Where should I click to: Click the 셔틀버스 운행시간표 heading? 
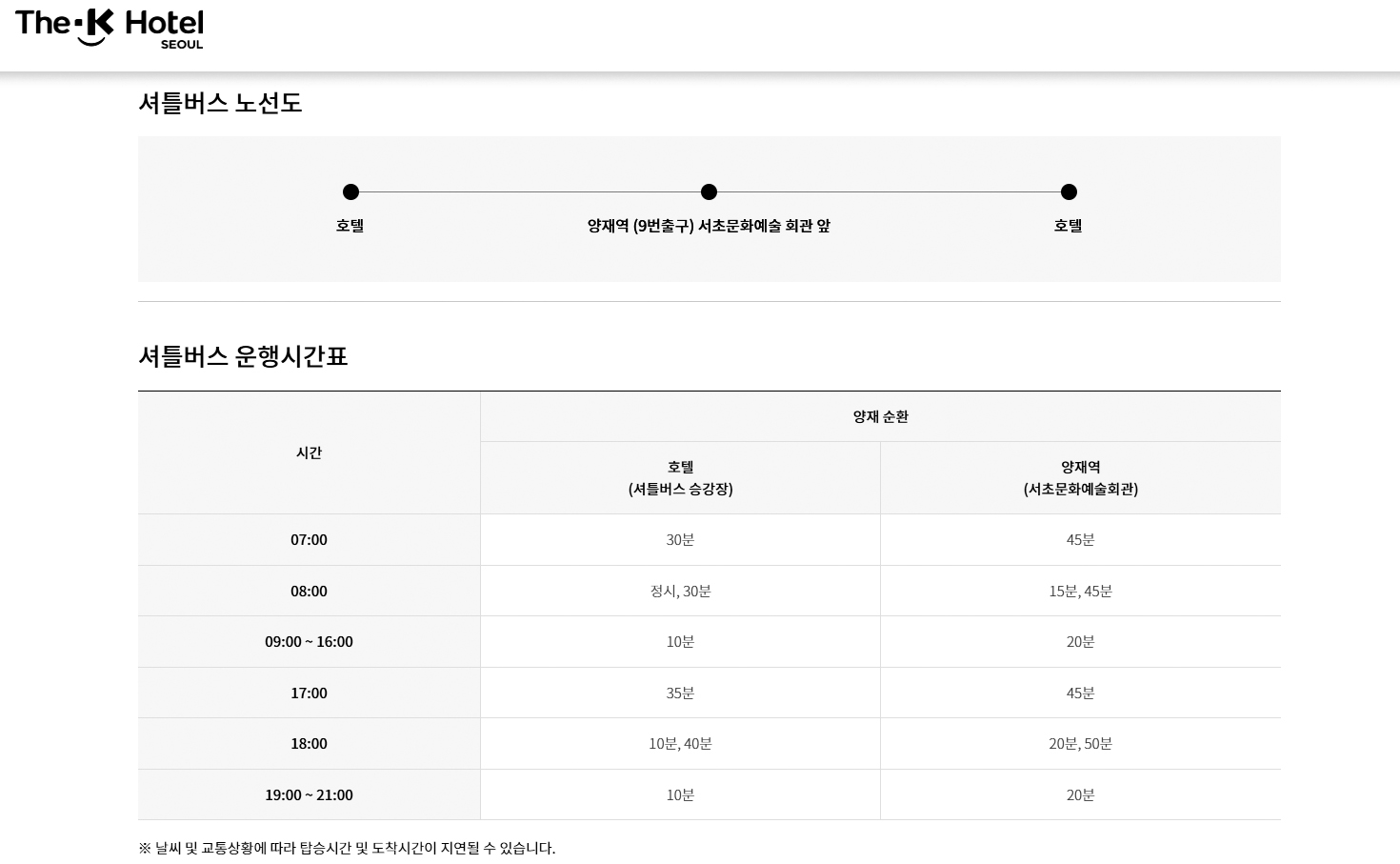[243, 356]
